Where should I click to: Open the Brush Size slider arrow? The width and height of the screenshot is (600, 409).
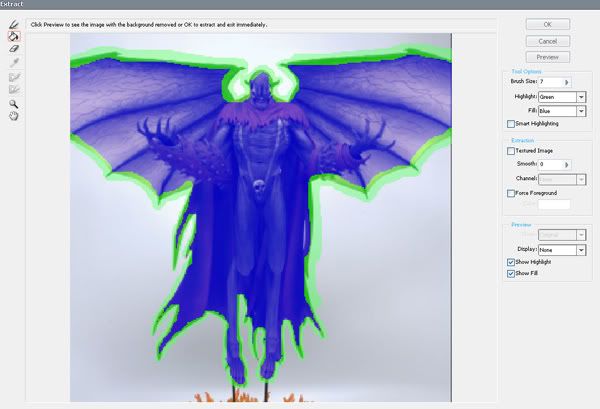pos(568,82)
